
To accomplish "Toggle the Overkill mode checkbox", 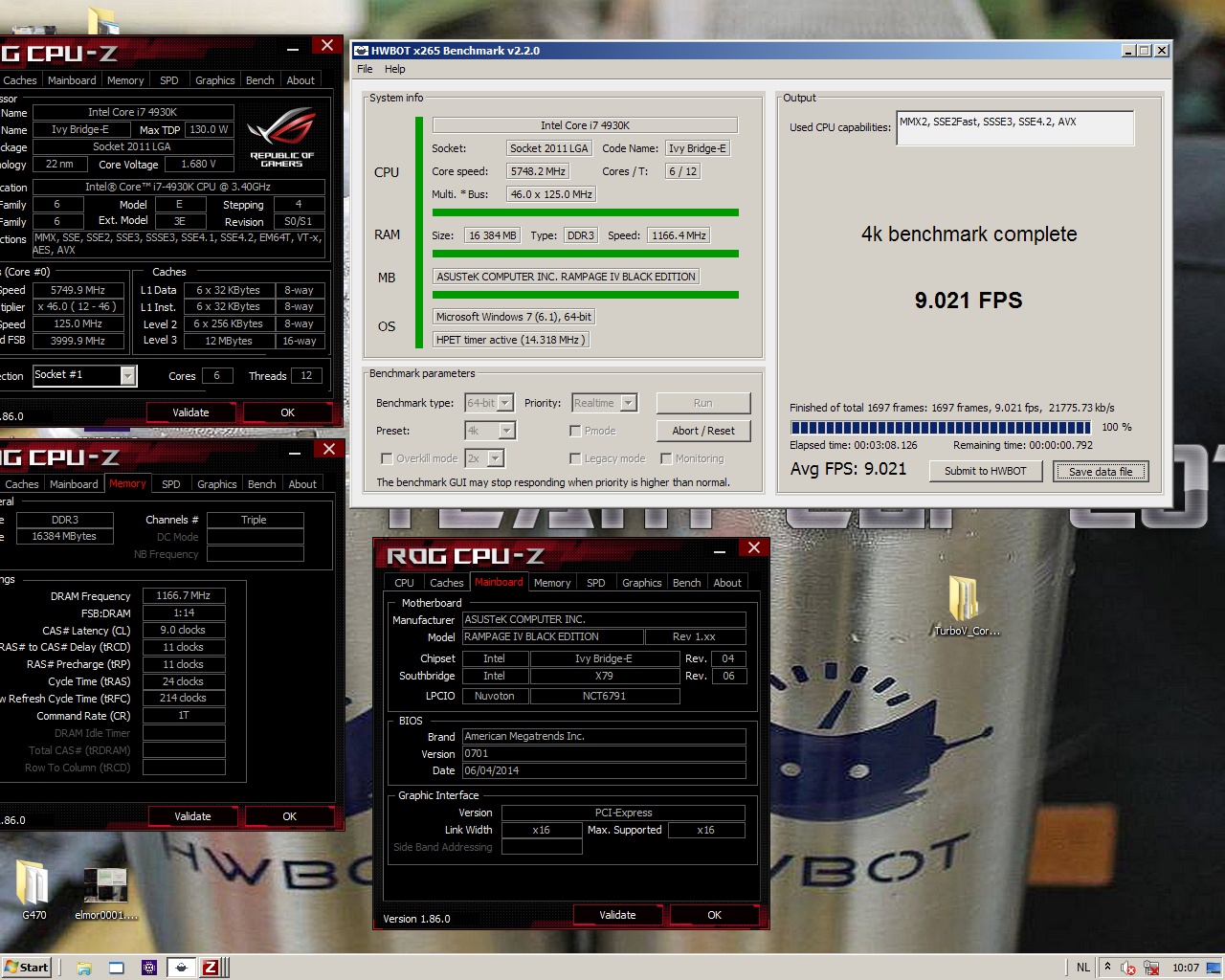I will (387, 458).
